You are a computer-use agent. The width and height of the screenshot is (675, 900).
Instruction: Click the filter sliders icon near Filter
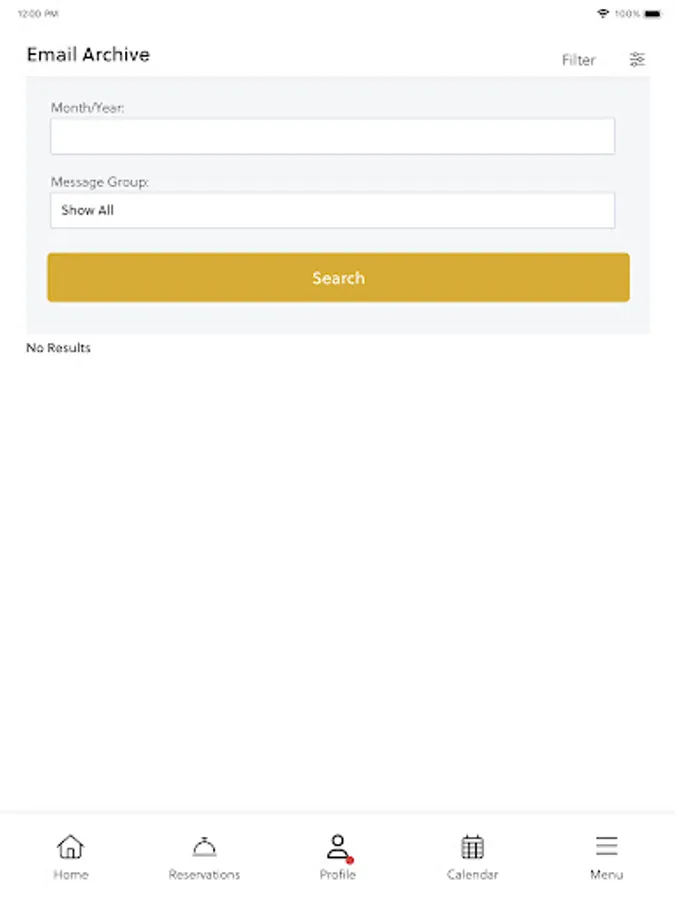[x=638, y=59]
